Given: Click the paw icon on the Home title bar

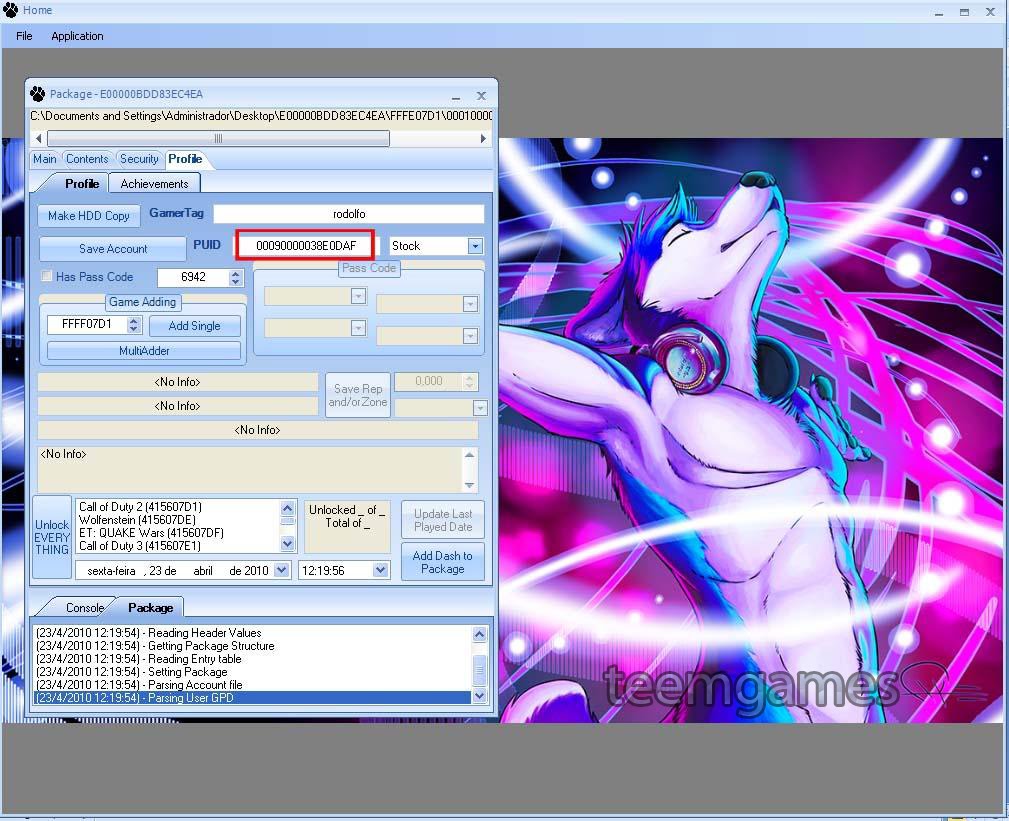Looking at the screenshot, I should point(12,10).
